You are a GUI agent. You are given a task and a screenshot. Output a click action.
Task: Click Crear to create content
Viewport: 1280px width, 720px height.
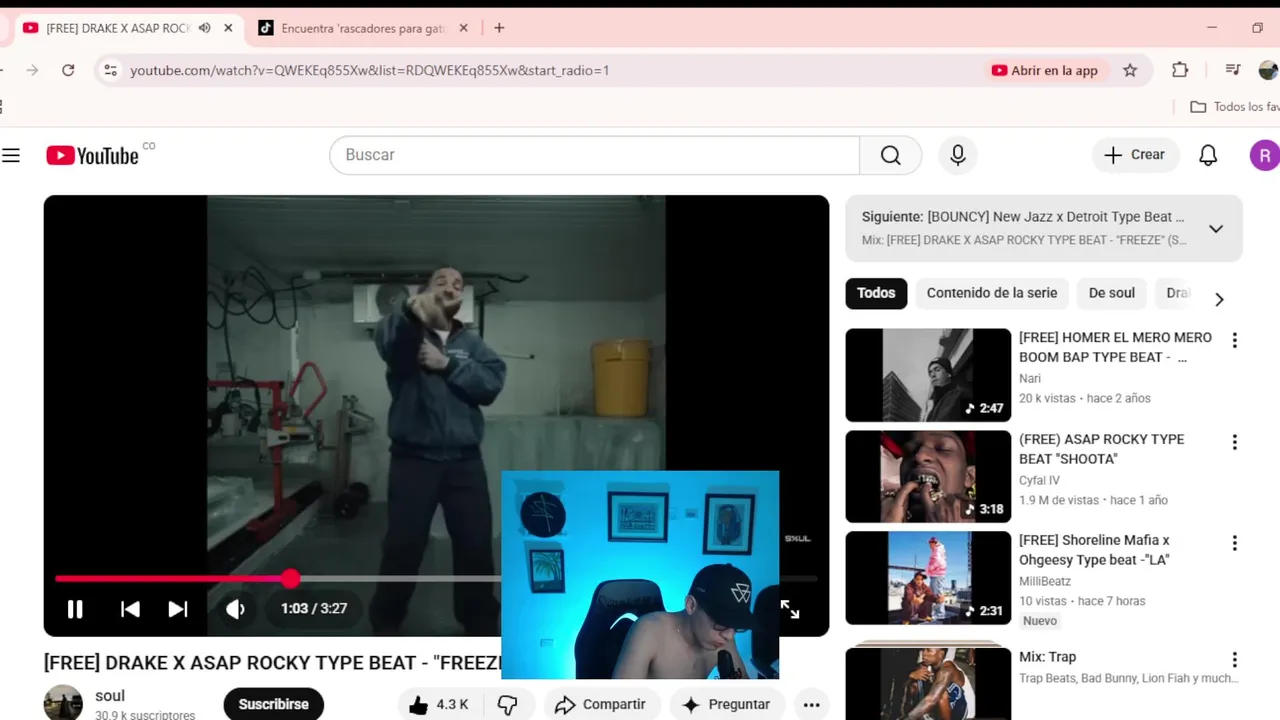coord(1135,155)
